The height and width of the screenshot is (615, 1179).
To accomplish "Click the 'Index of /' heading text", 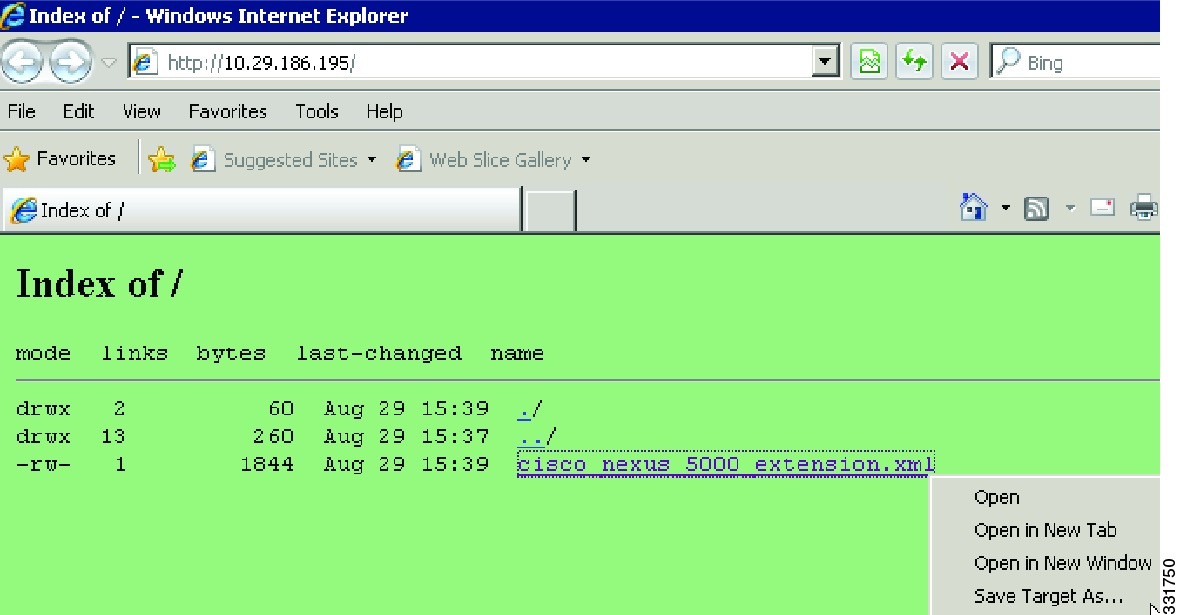I will coord(99,284).
